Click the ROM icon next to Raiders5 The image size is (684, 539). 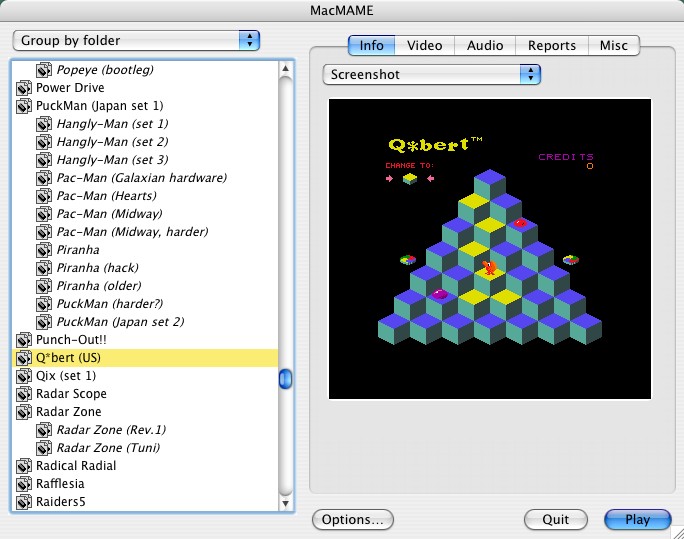coord(24,501)
